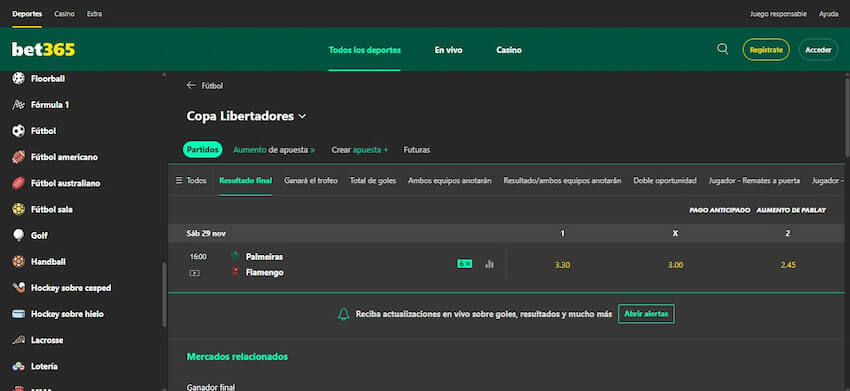This screenshot has width=850, height=391.
Task: Open the Futuras tab
Action: click(417, 150)
